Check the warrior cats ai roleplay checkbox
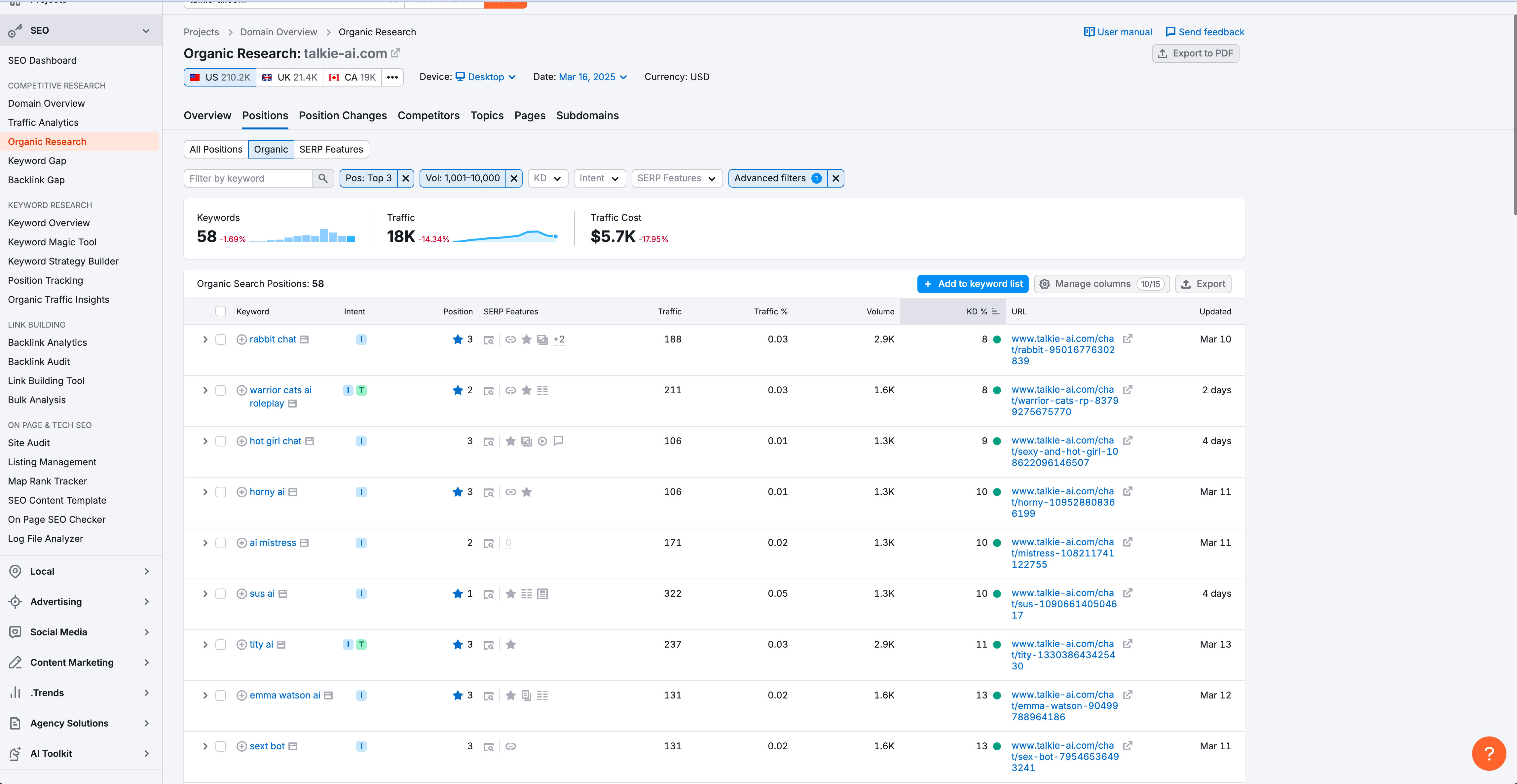1517x784 pixels. point(221,390)
